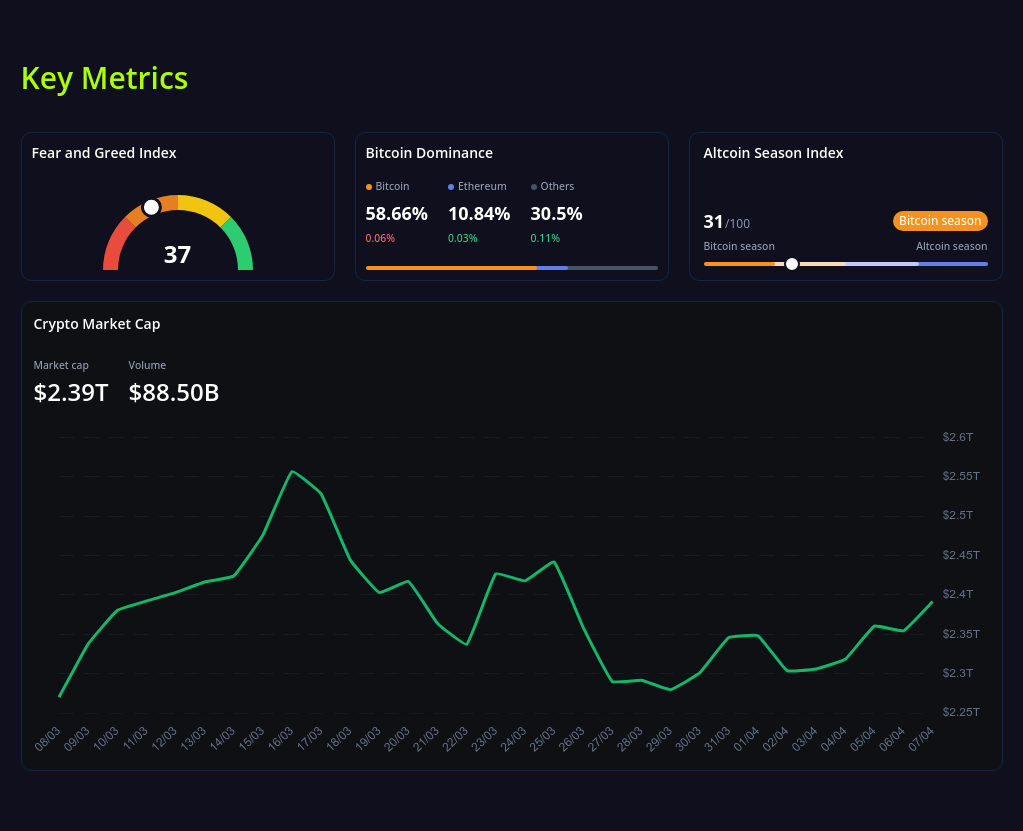Click the chart peak near the 16/03 date

(x=294, y=472)
